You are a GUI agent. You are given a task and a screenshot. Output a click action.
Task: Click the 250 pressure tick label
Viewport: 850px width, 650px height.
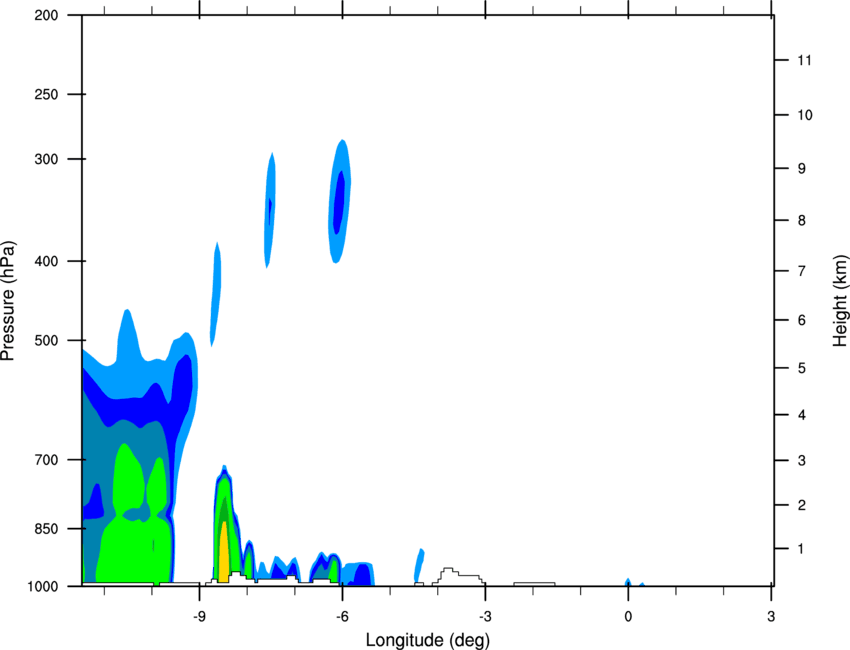tap(46, 94)
